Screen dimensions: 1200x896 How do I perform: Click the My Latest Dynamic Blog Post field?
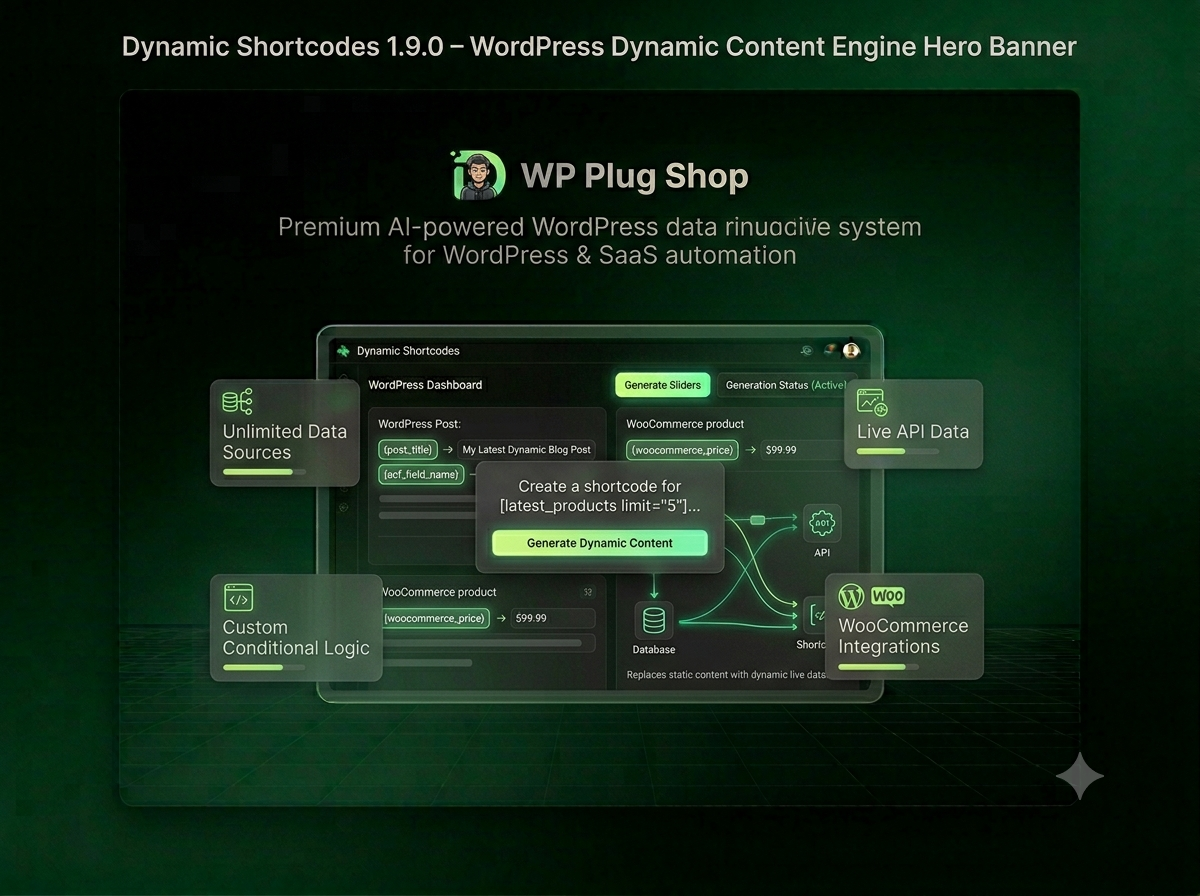[527, 450]
